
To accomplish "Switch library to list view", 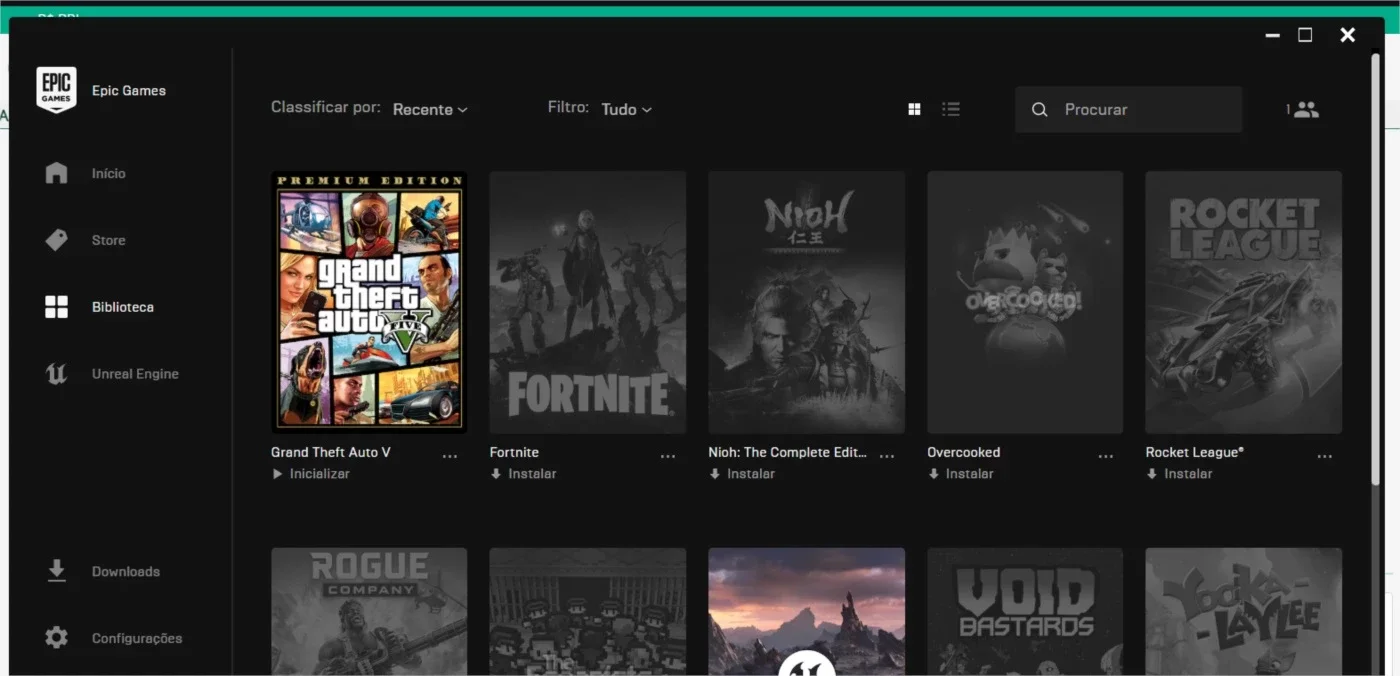I will click(x=951, y=109).
